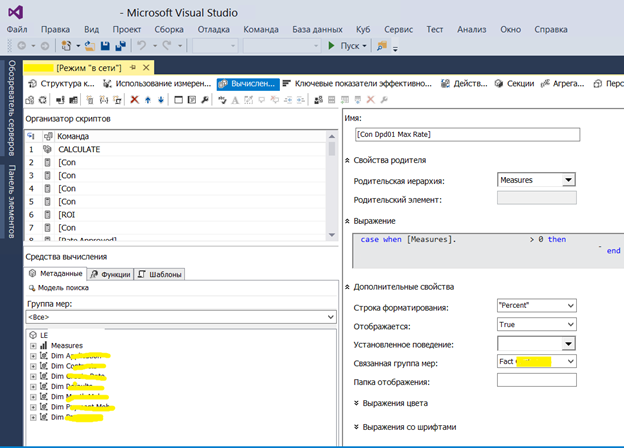Click the Visual Studio logo icon
The height and width of the screenshot is (448, 624).
click(16, 12)
